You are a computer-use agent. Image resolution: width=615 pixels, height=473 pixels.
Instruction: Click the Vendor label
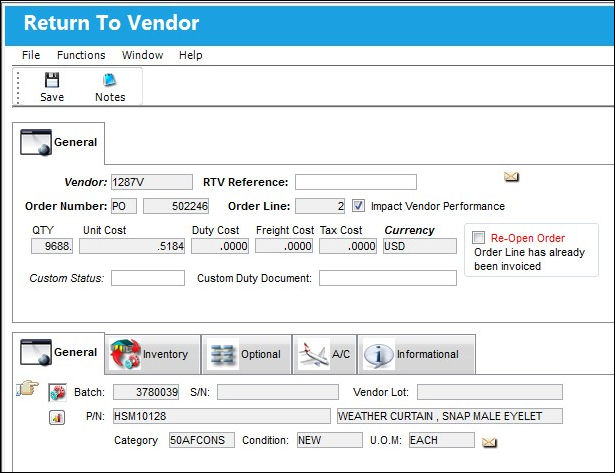point(86,182)
